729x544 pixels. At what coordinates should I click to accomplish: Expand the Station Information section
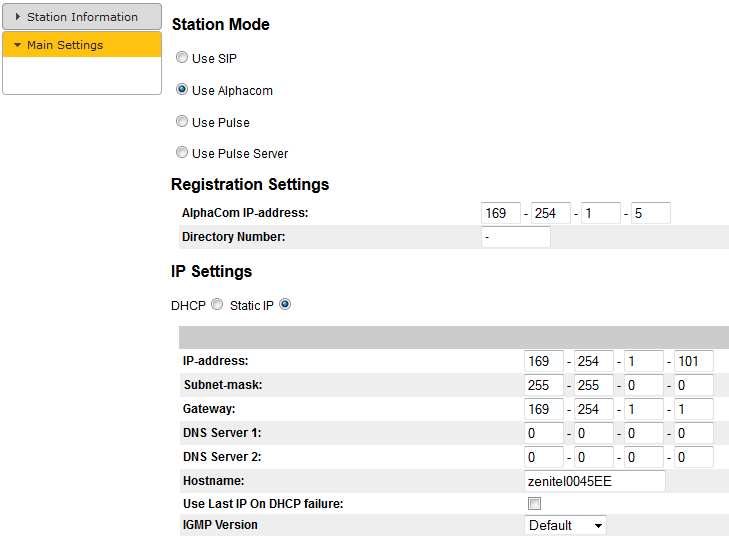[x=82, y=17]
